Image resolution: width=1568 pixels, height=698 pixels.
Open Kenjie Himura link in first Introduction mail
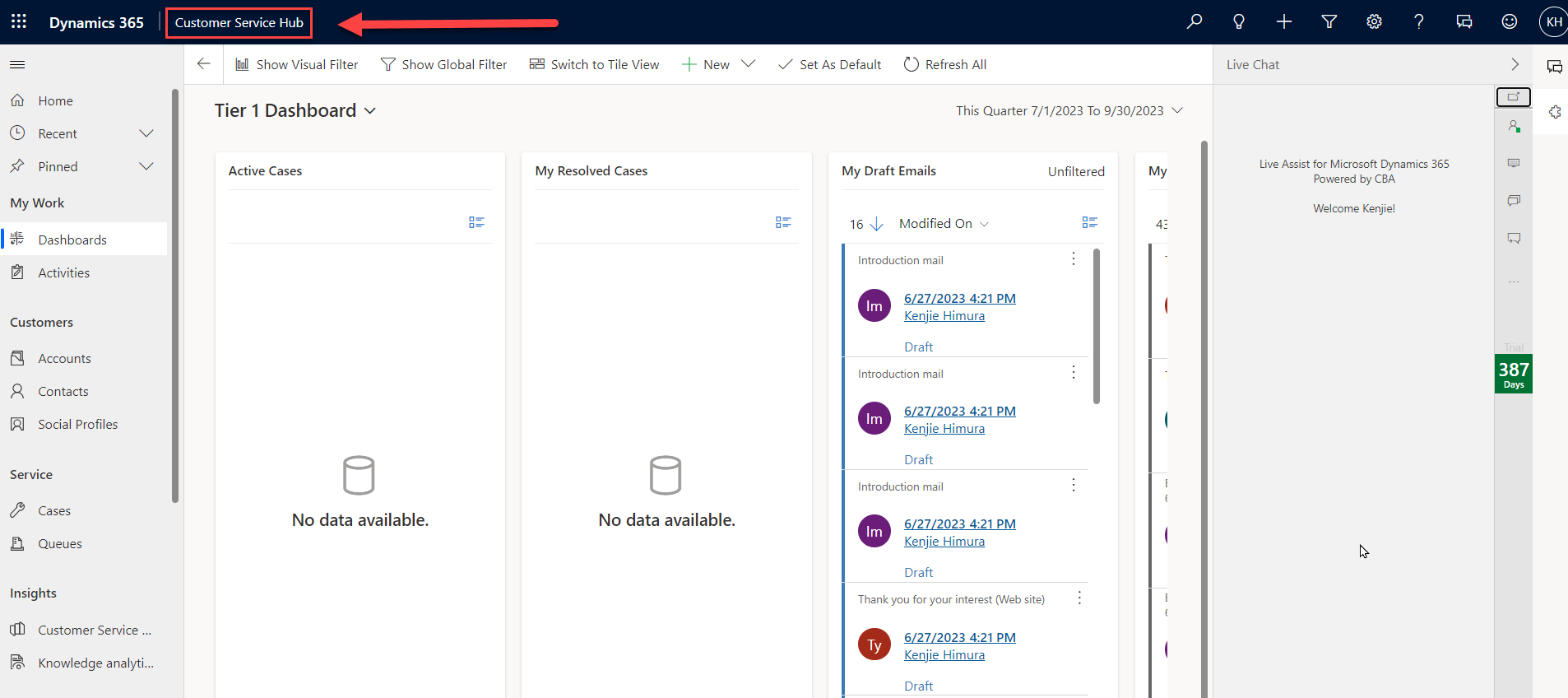click(944, 316)
